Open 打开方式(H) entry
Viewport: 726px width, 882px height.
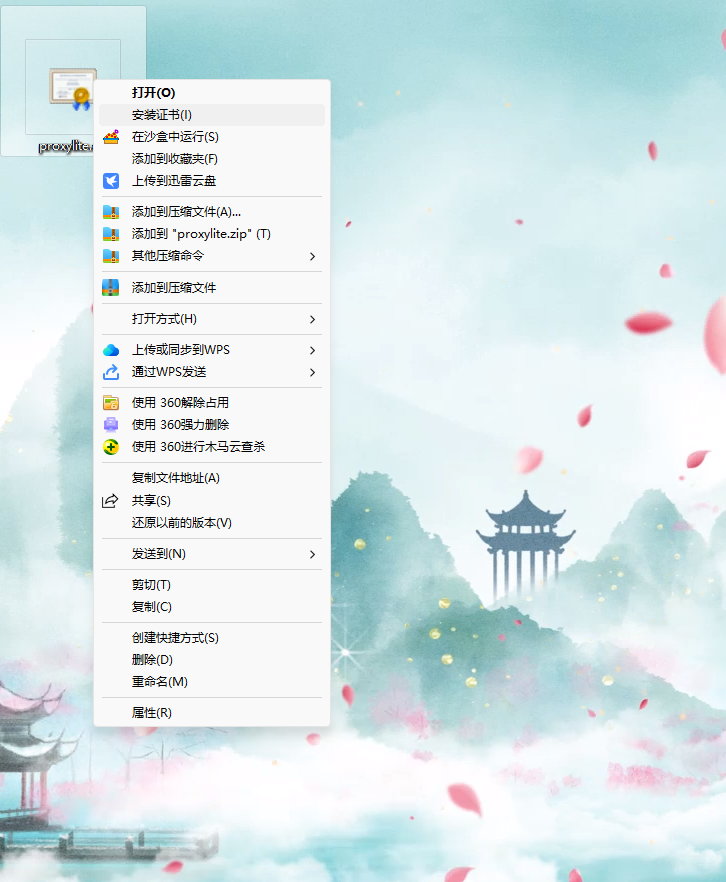click(x=211, y=319)
